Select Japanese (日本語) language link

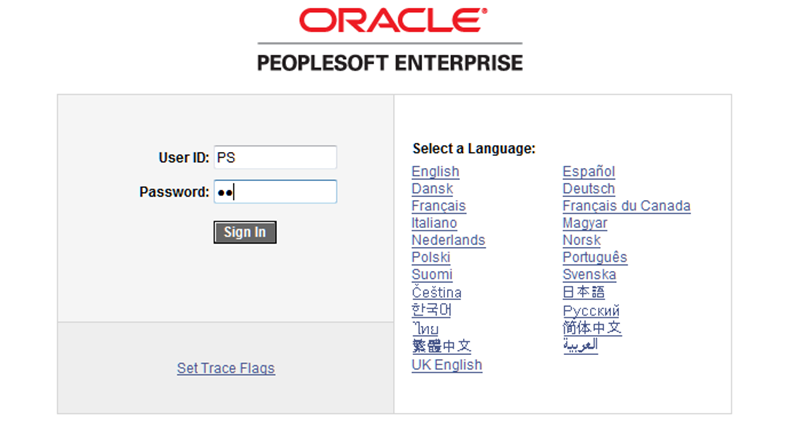click(x=583, y=292)
